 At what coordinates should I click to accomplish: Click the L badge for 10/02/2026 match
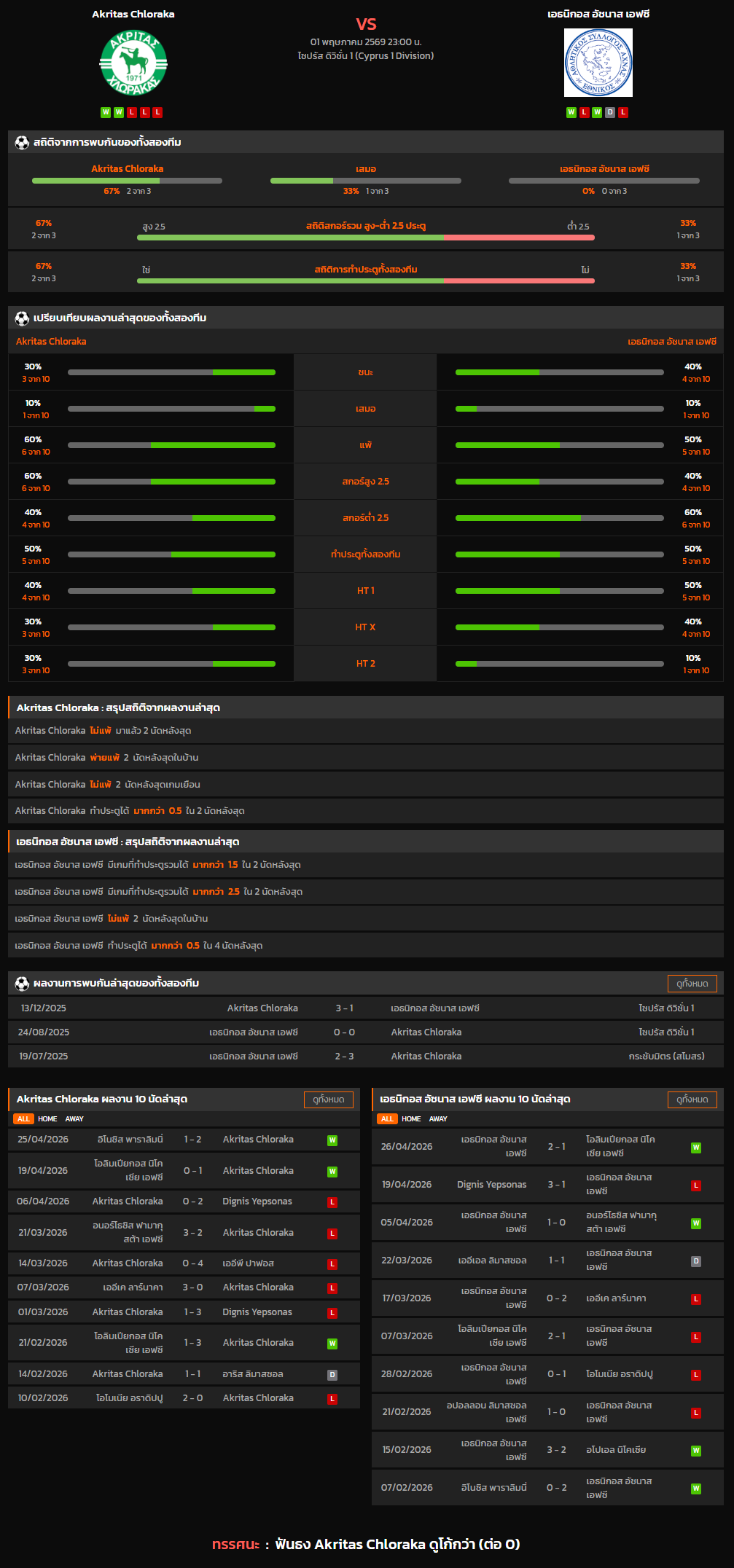pyautogui.click(x=332, y=1399)
